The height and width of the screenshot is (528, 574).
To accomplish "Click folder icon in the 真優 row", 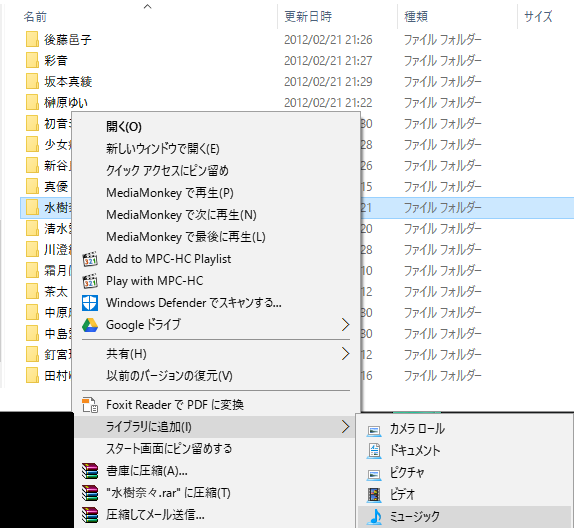I will click(32, 186).
